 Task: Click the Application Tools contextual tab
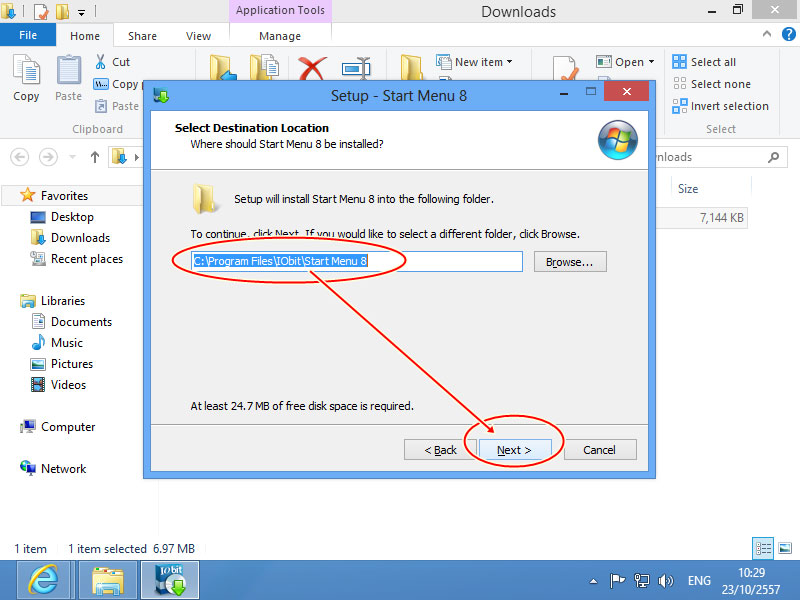pyautogui.click(x=280, y=10)
